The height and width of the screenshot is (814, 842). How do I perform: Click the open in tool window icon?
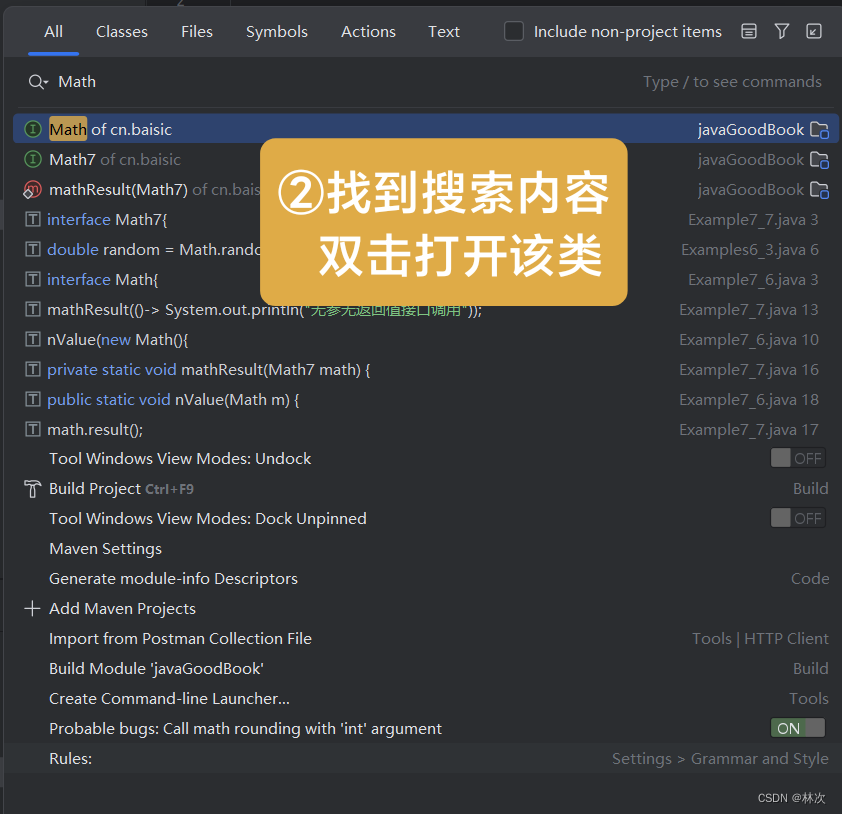click(814, 31)
